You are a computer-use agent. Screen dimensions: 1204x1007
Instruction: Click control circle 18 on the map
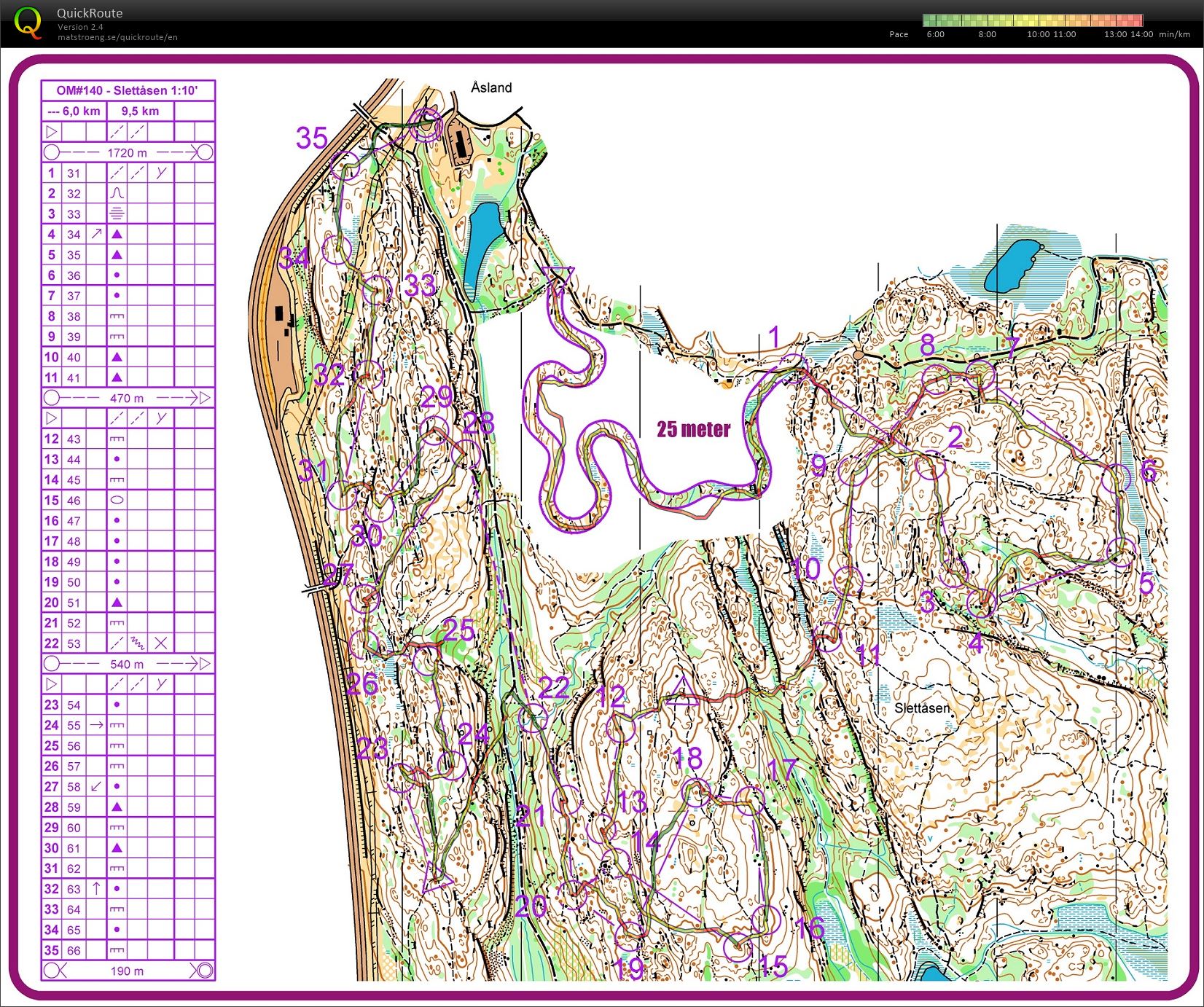(x=696, y=792)
